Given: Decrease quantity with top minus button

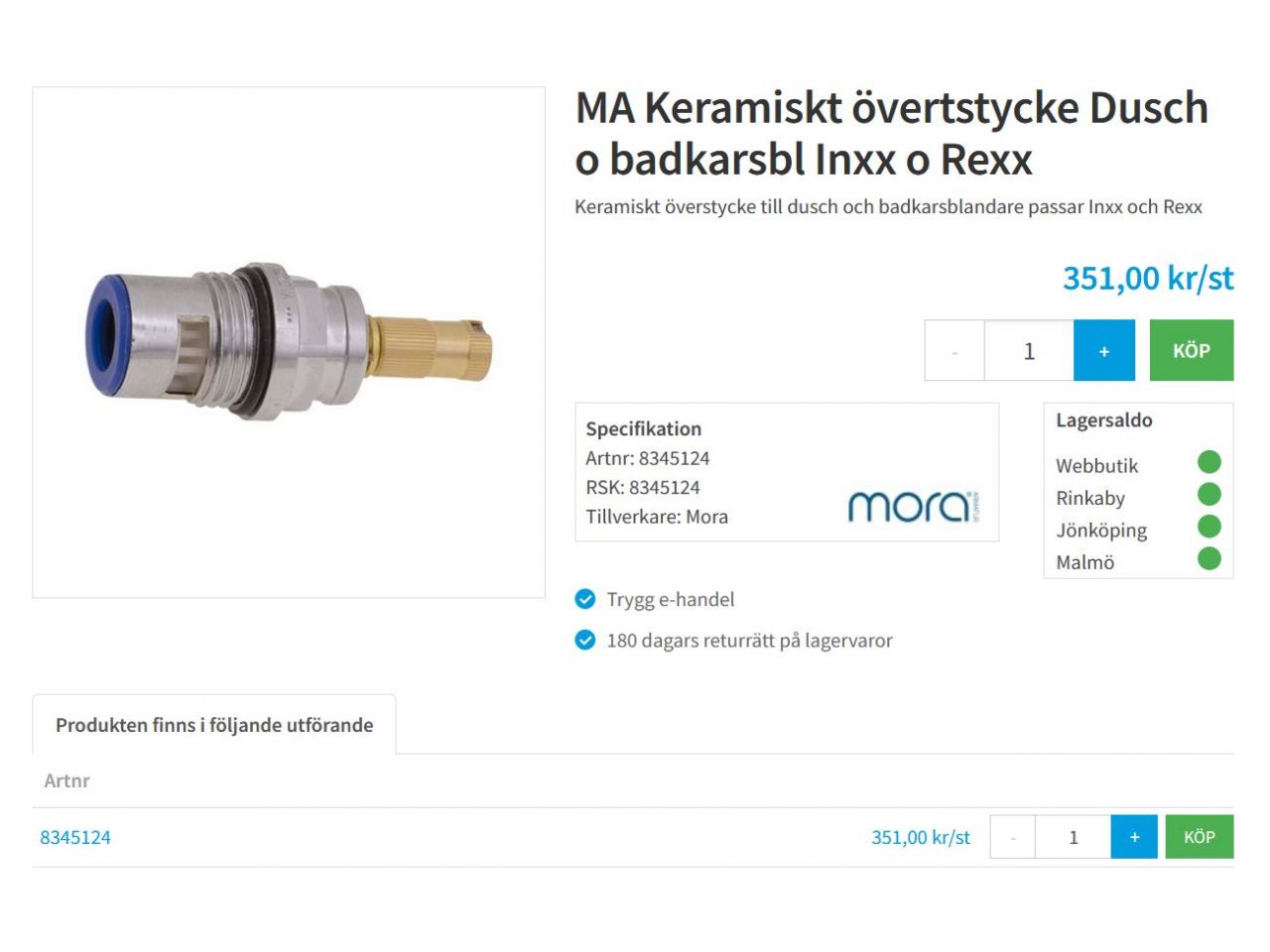Looking at the screenshot, I should click(954, 351).
